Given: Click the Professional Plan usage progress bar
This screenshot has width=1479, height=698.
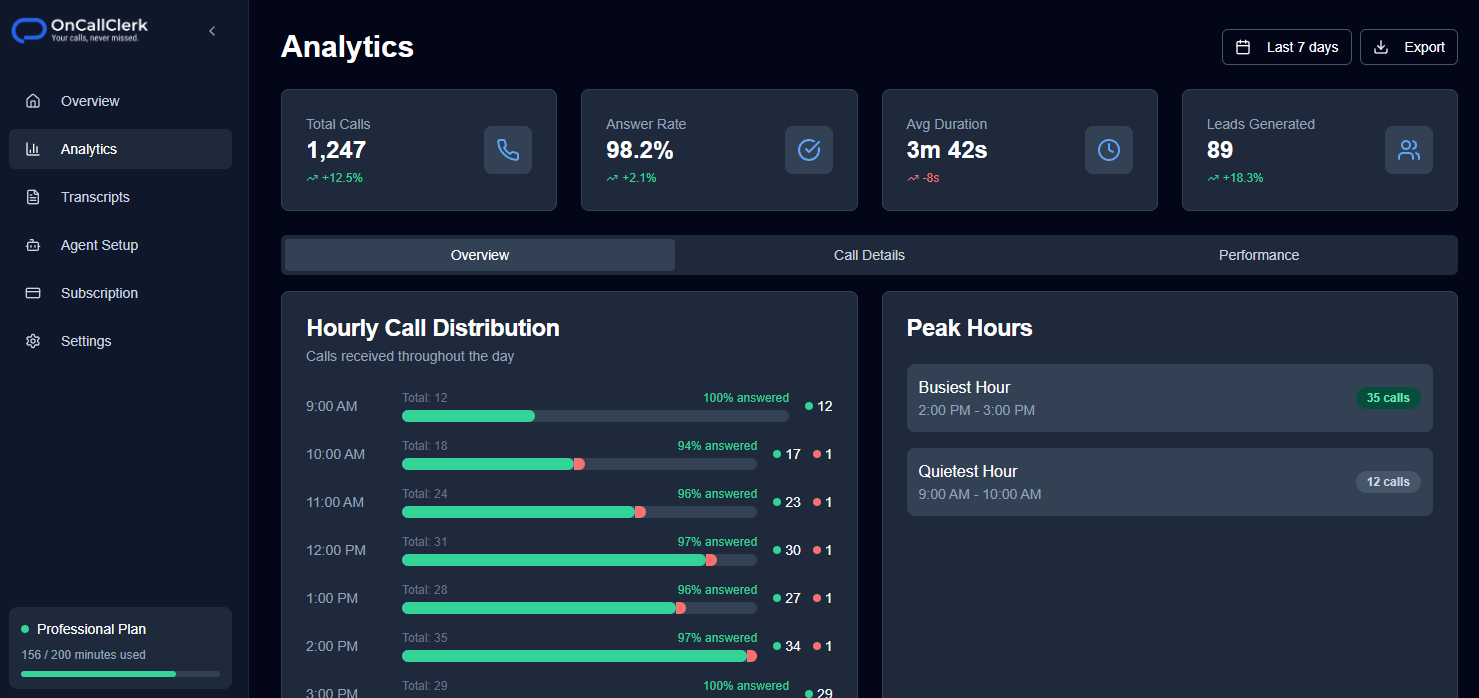Looking at the screenshot, I should pyautogui.click(x=120, y=674).
